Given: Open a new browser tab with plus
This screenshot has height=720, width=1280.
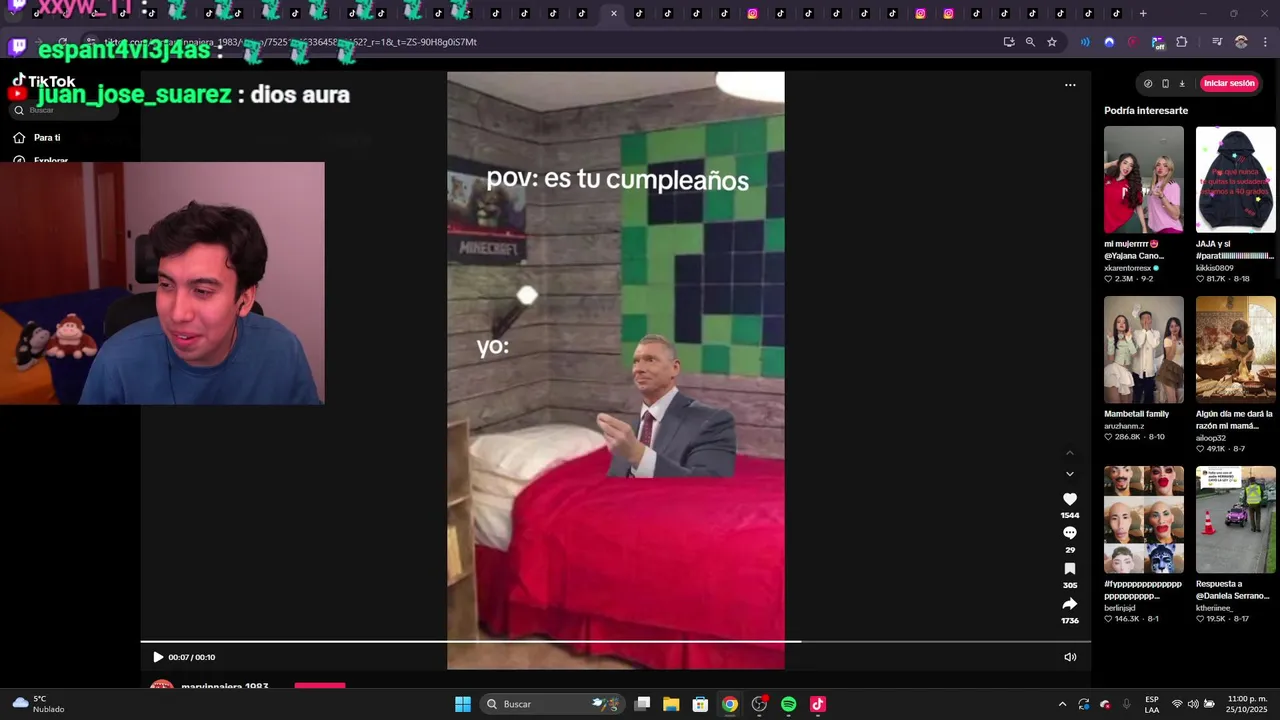Looking at the screenshot, I should pos(1143,14).
